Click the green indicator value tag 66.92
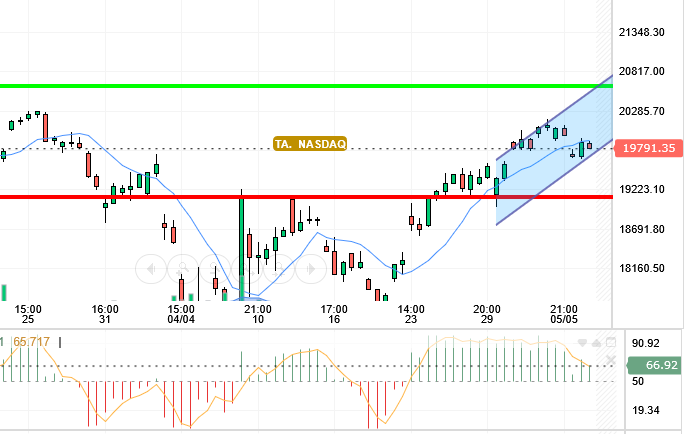 (655, 365)
